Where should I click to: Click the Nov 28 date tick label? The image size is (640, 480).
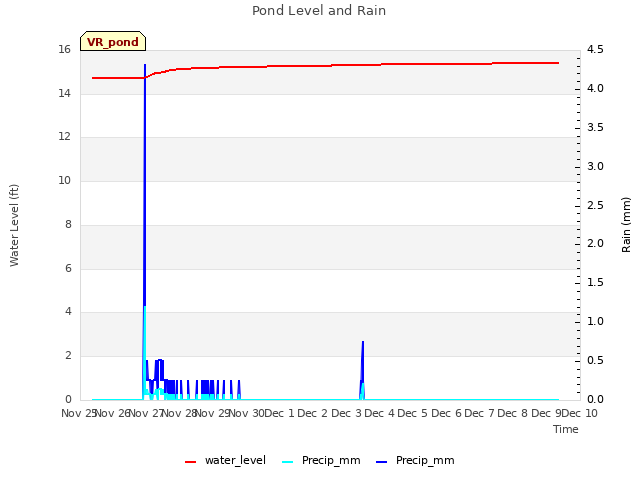tap(180, 413)
